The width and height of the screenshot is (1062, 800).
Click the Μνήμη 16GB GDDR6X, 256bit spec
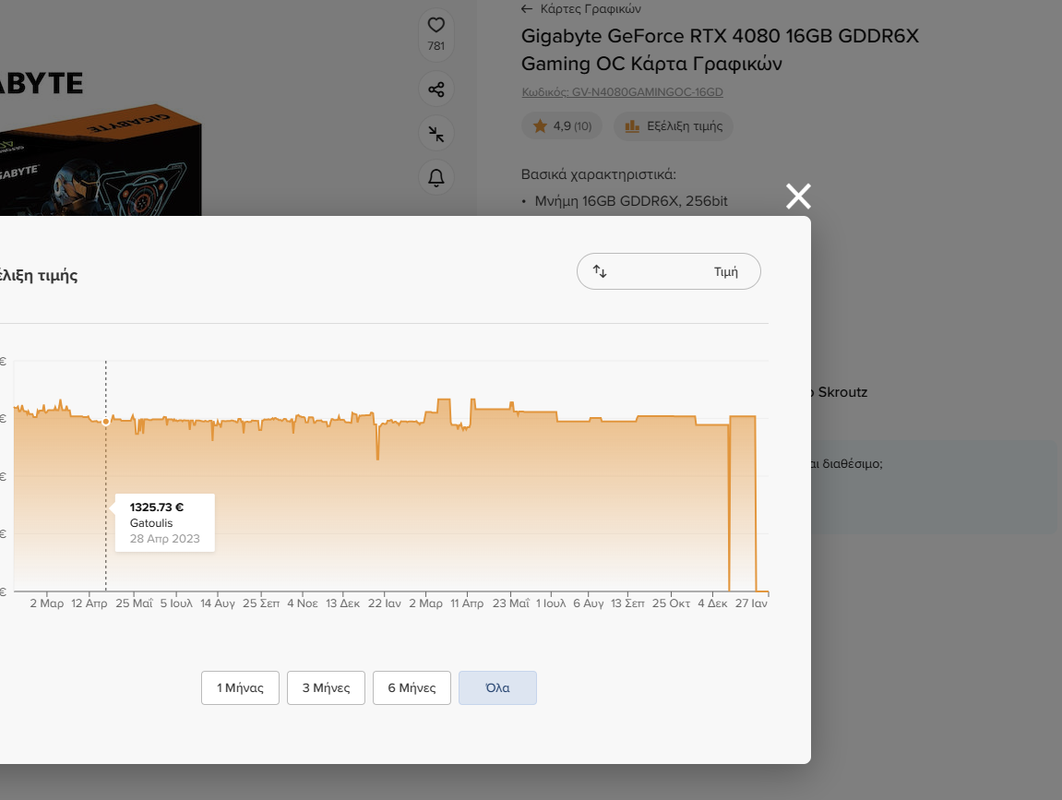pyautogui.click(x=631, y=201)
